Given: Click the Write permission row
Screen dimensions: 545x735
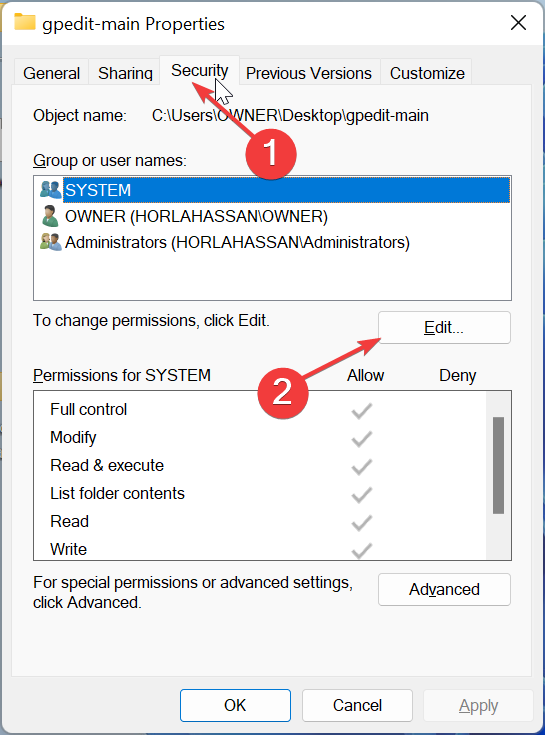Looking at the screenshot, I should coord(260,548).
